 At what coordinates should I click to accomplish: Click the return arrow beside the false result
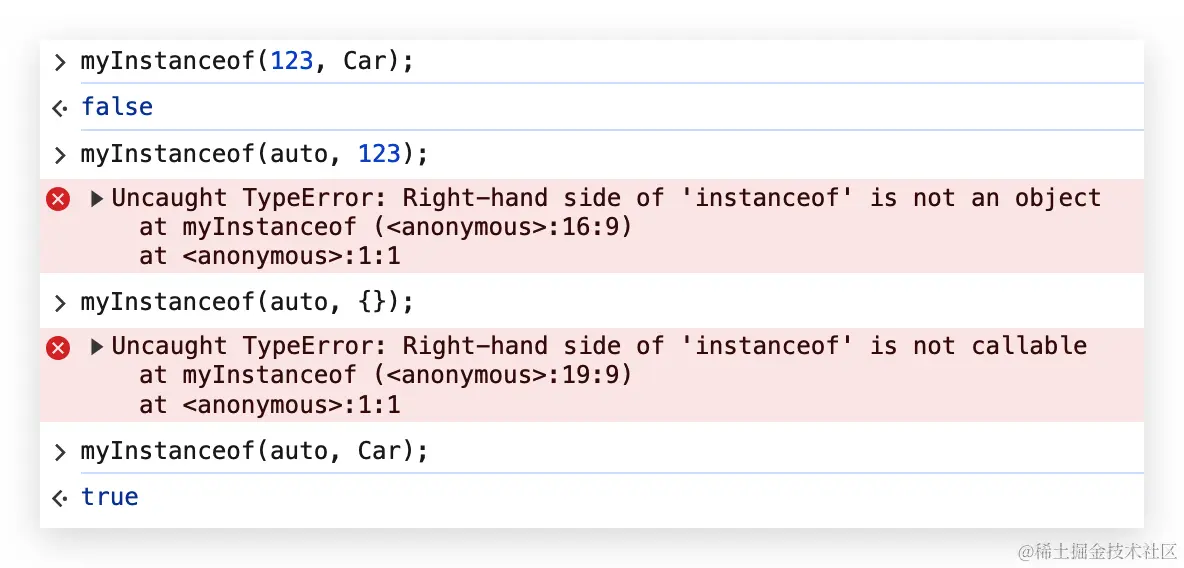point(60,108)
